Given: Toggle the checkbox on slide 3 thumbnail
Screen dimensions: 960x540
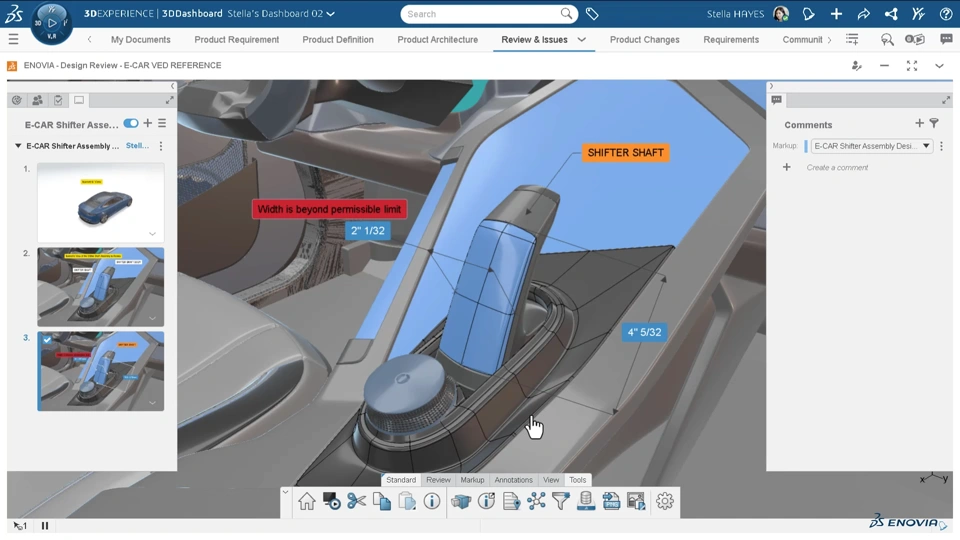Looking at the screenshot, I should (47, 340).
